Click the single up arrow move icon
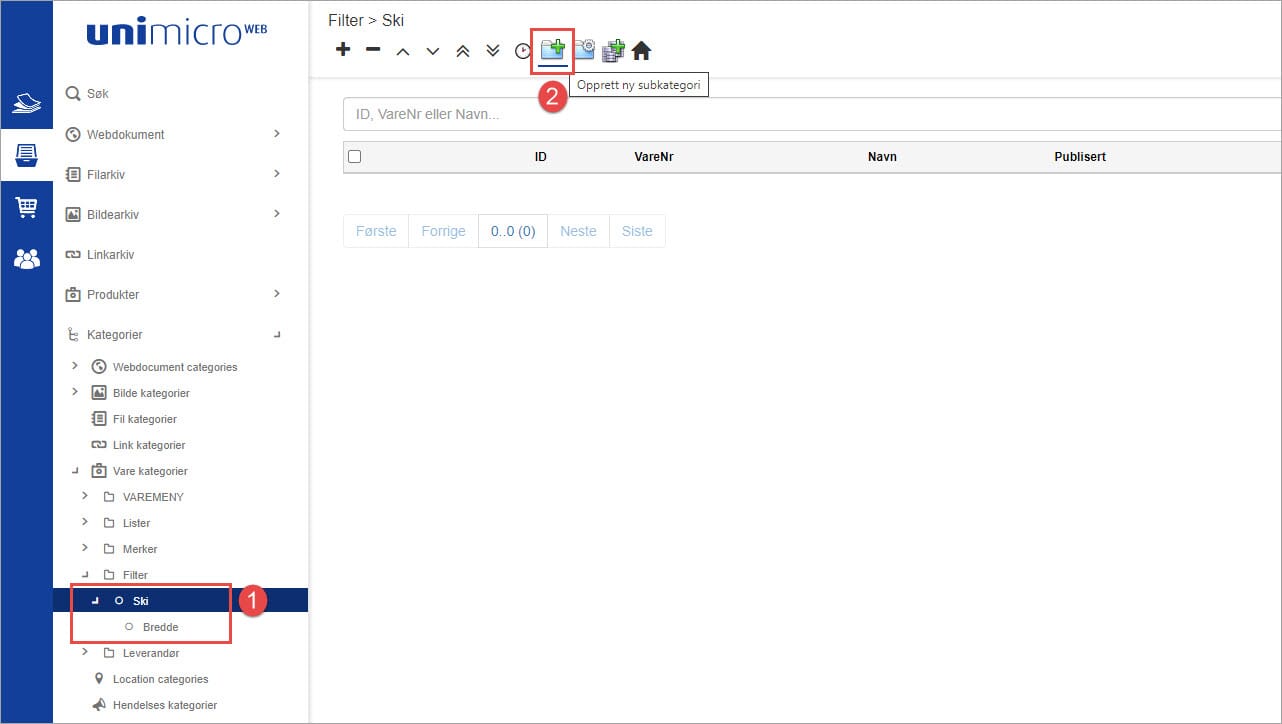 click(x=403, y=51)
